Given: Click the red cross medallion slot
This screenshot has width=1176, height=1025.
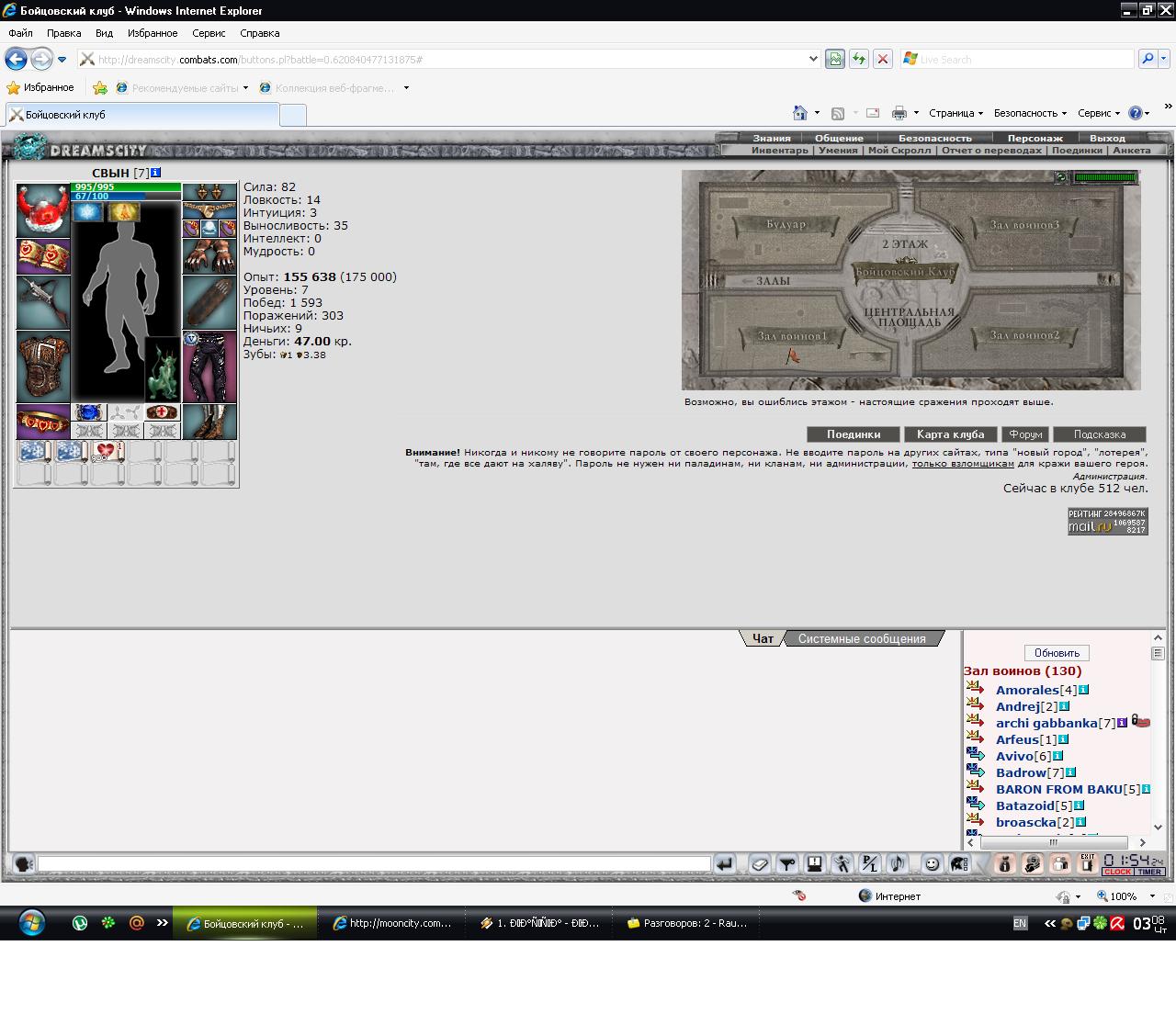Looking at the screenshot, I should pyautogui.click(x=163, y=412).
